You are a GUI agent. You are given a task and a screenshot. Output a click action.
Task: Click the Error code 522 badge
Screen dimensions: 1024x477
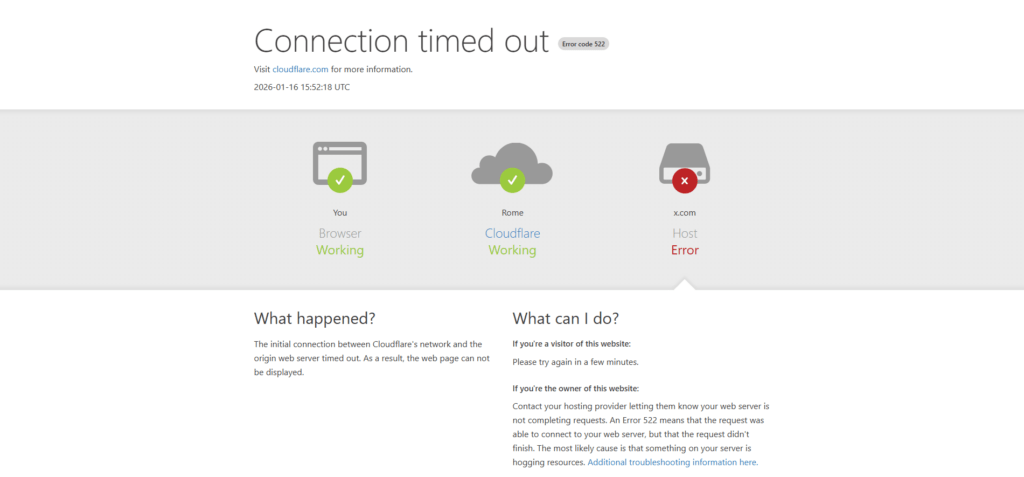pyautogui.click(x=584, y=44)
